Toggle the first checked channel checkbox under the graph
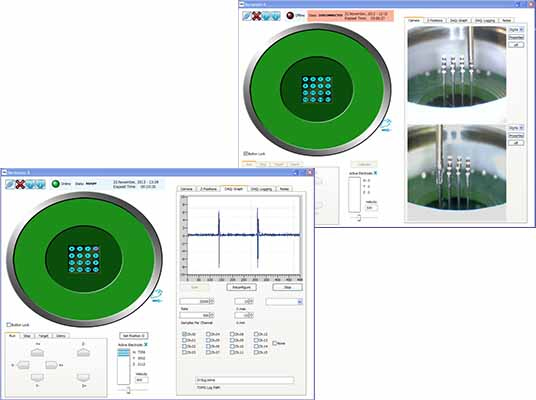This screenshot has height=400, width=536. tap(184, 334)
